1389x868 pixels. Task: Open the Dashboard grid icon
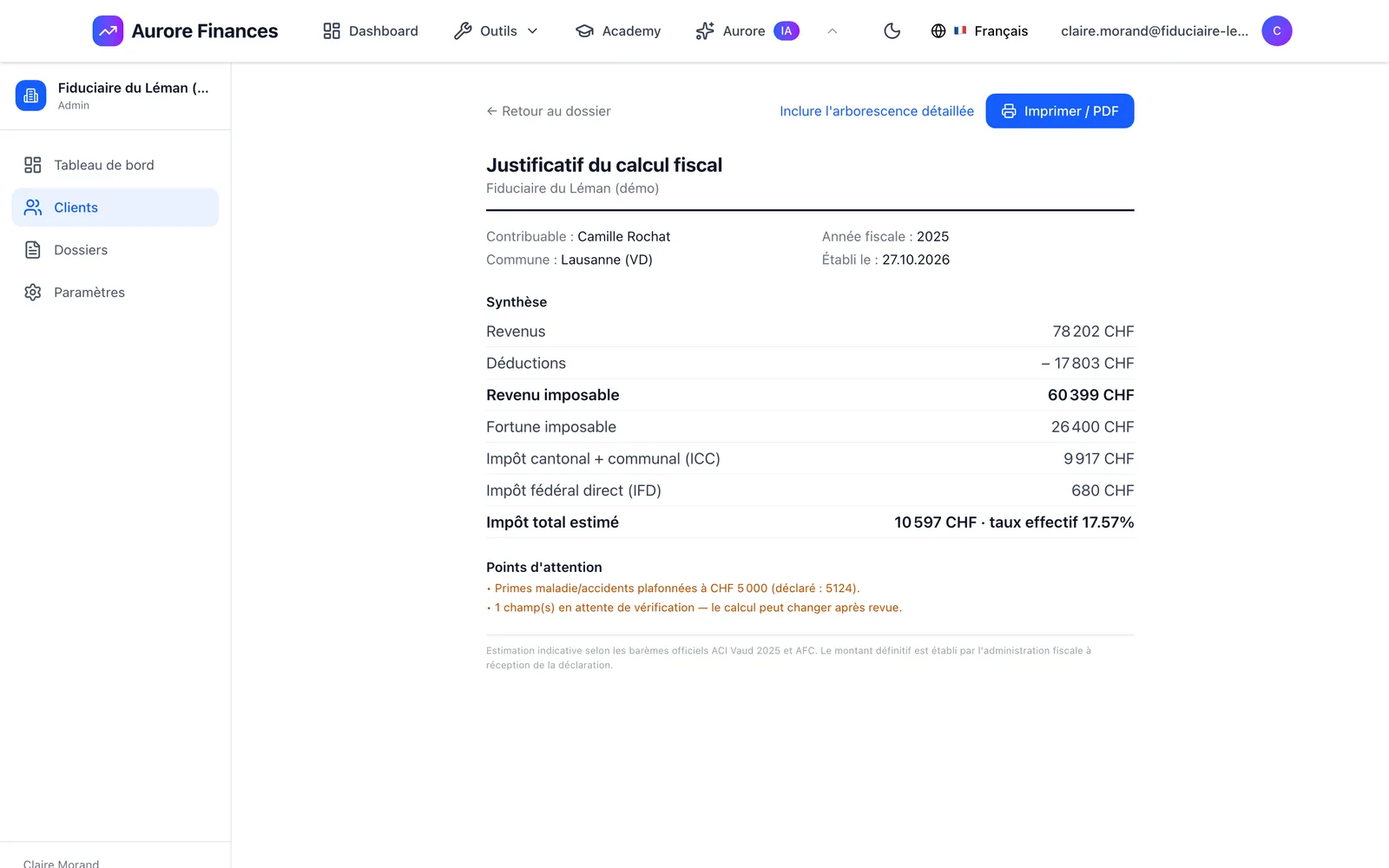[x=332, y=31]
